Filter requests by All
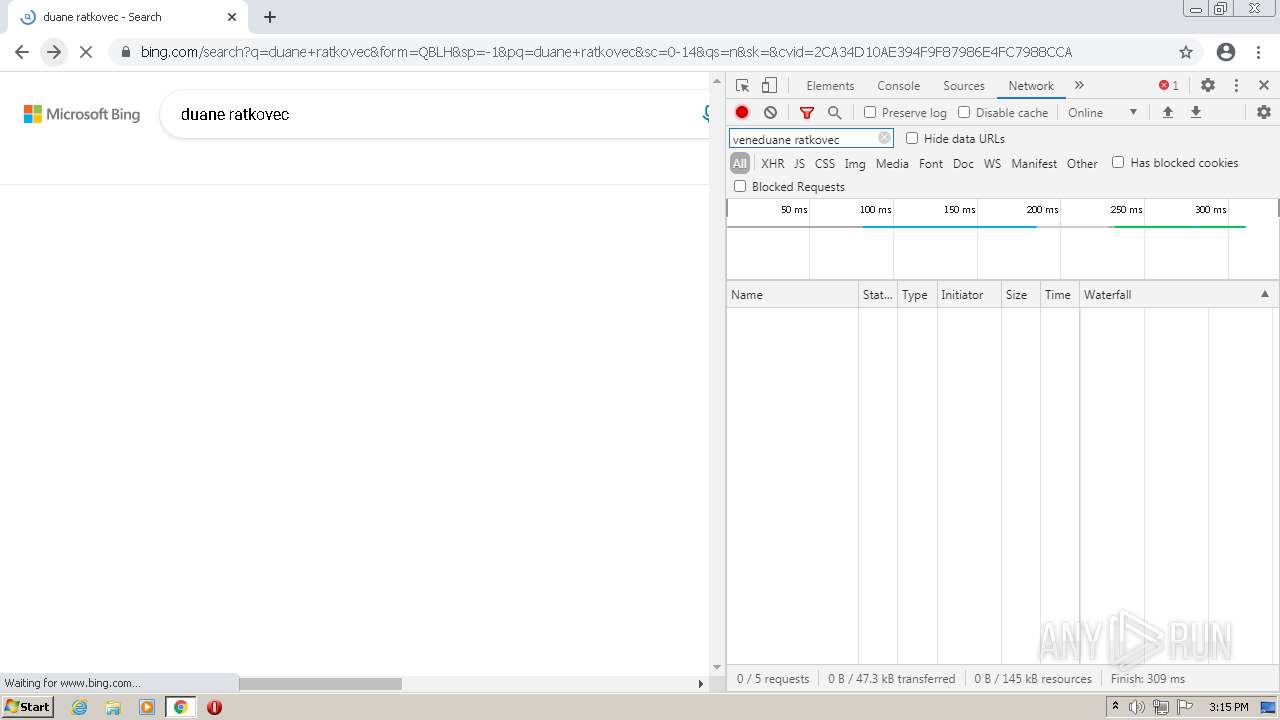Image resolution: width=1280 pixels, height=720 pixels. pyautogui.click(x=740, y=163)
